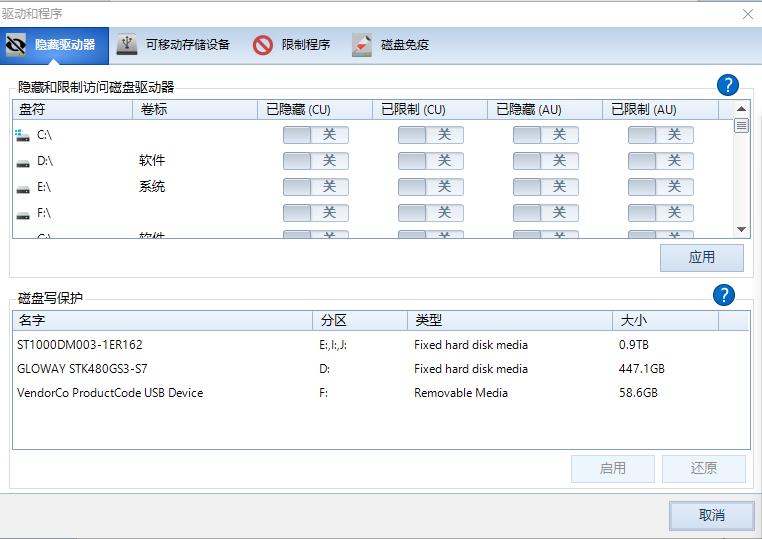Open help for disk write protection
This screenshot has width=762, height=539.
[x=724, y=295]
